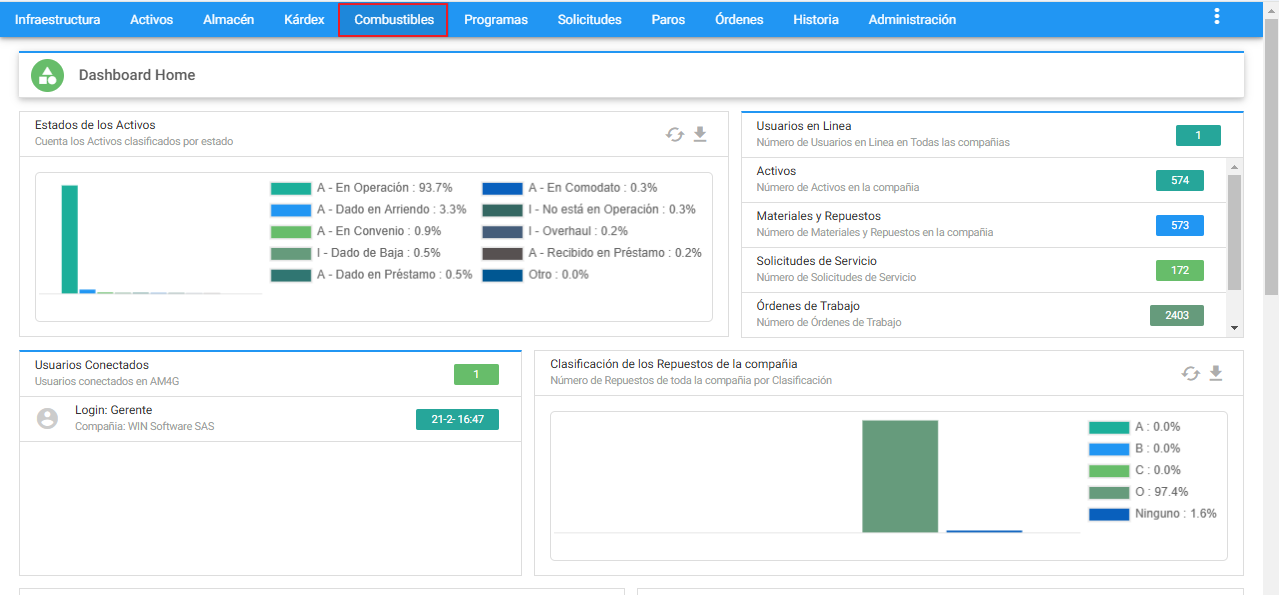Click the tall En Operación chart bar
This screenshot has width=1279, height=595.
[x=69, y=239]
